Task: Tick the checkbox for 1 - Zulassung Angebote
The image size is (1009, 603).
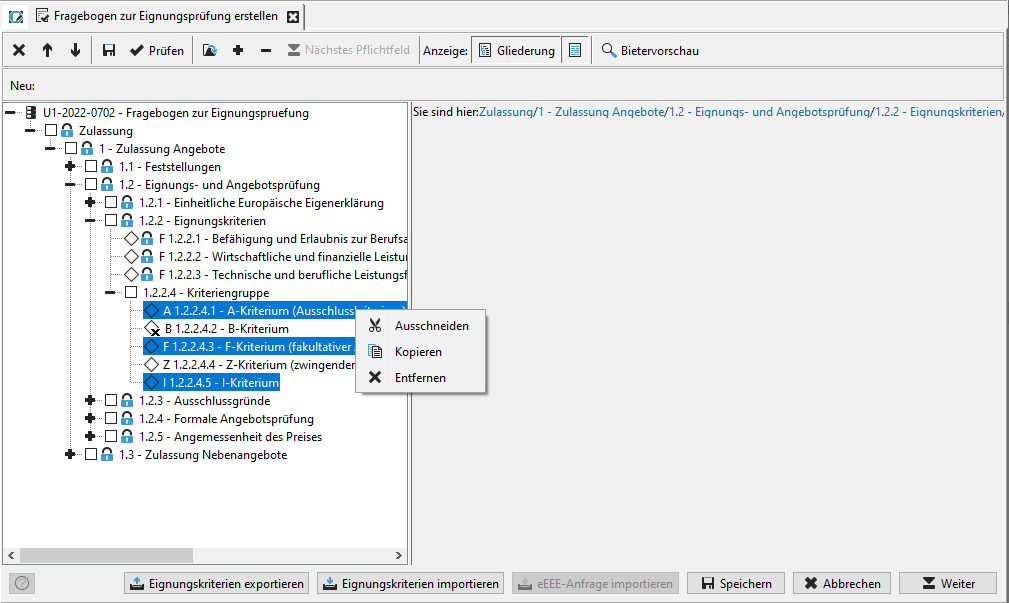Action: [x=71, y=149]
